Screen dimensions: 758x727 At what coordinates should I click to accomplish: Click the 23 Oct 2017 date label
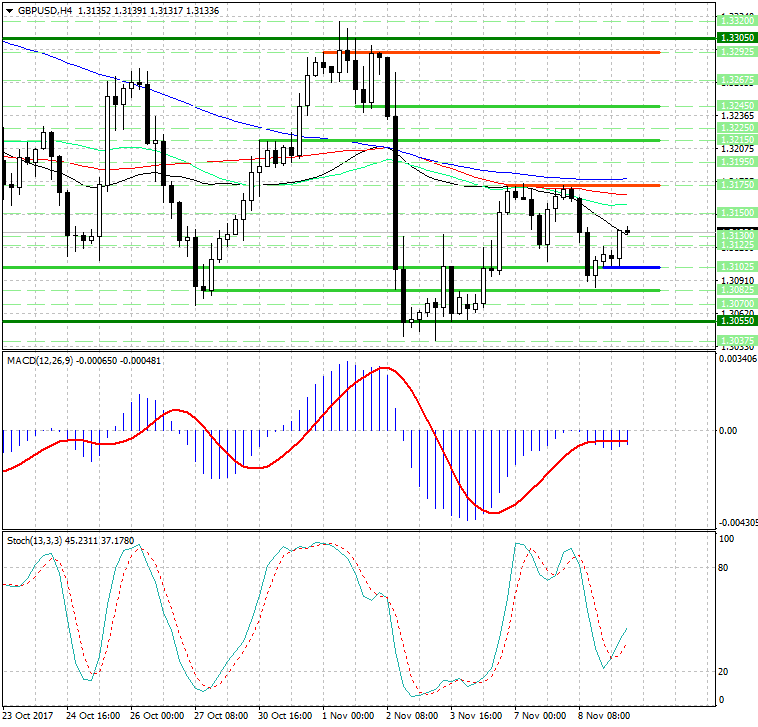pos(30,716)
